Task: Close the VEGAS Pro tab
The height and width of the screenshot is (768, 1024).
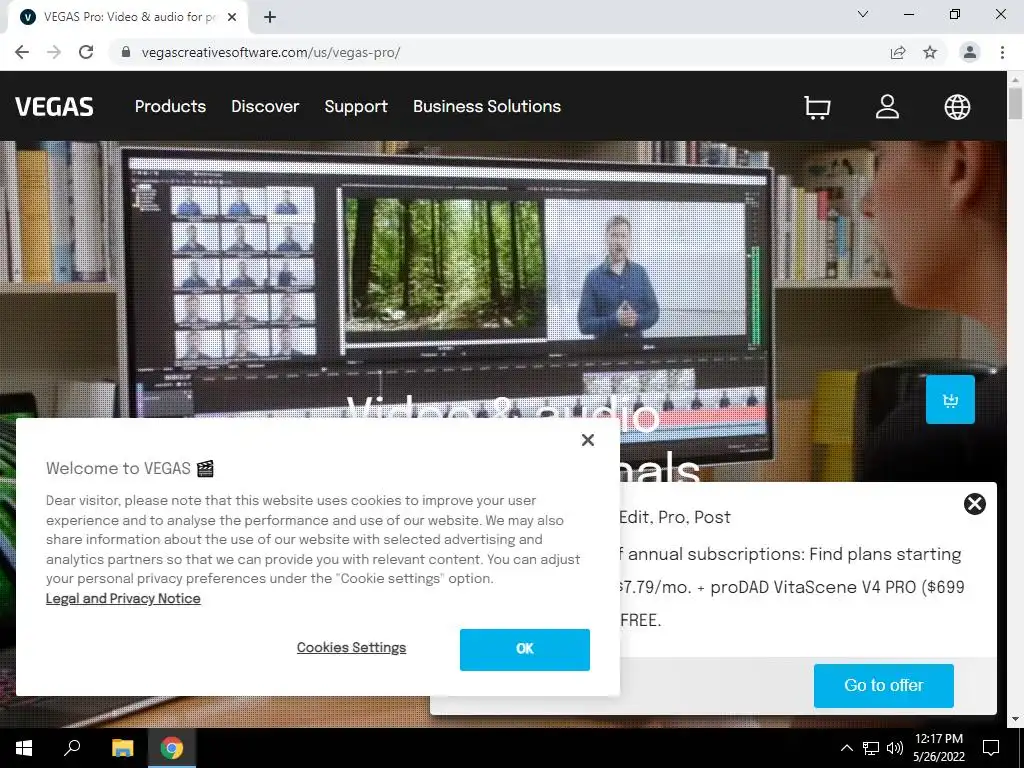Action: pyautogui.click(x=232, y=17)
